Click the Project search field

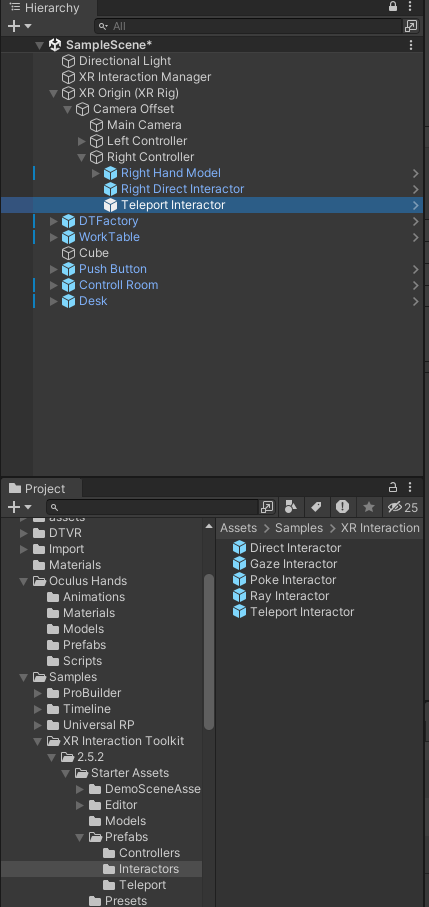point(151,507)
